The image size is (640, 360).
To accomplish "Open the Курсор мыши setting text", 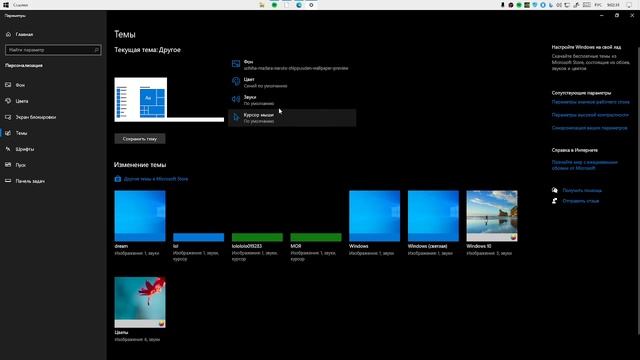I will [259, 118].
